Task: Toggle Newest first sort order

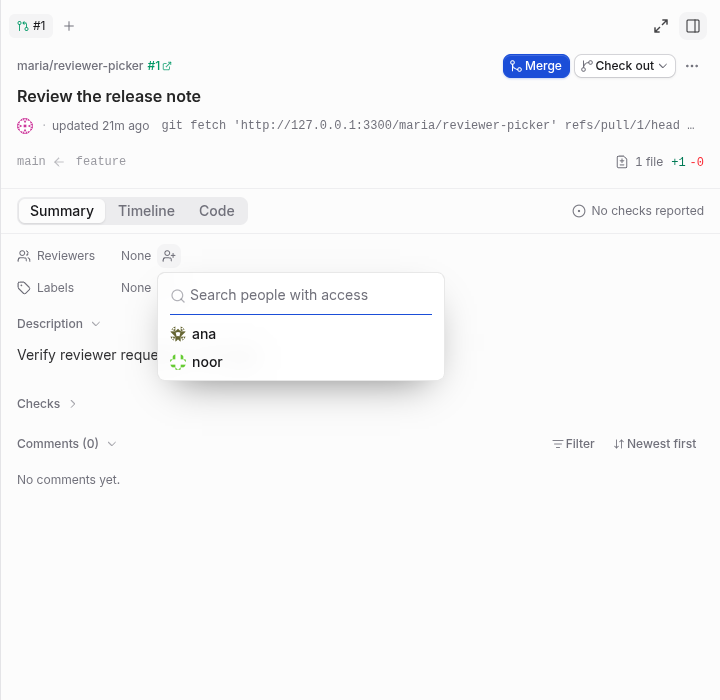Action: coord(655,444)
